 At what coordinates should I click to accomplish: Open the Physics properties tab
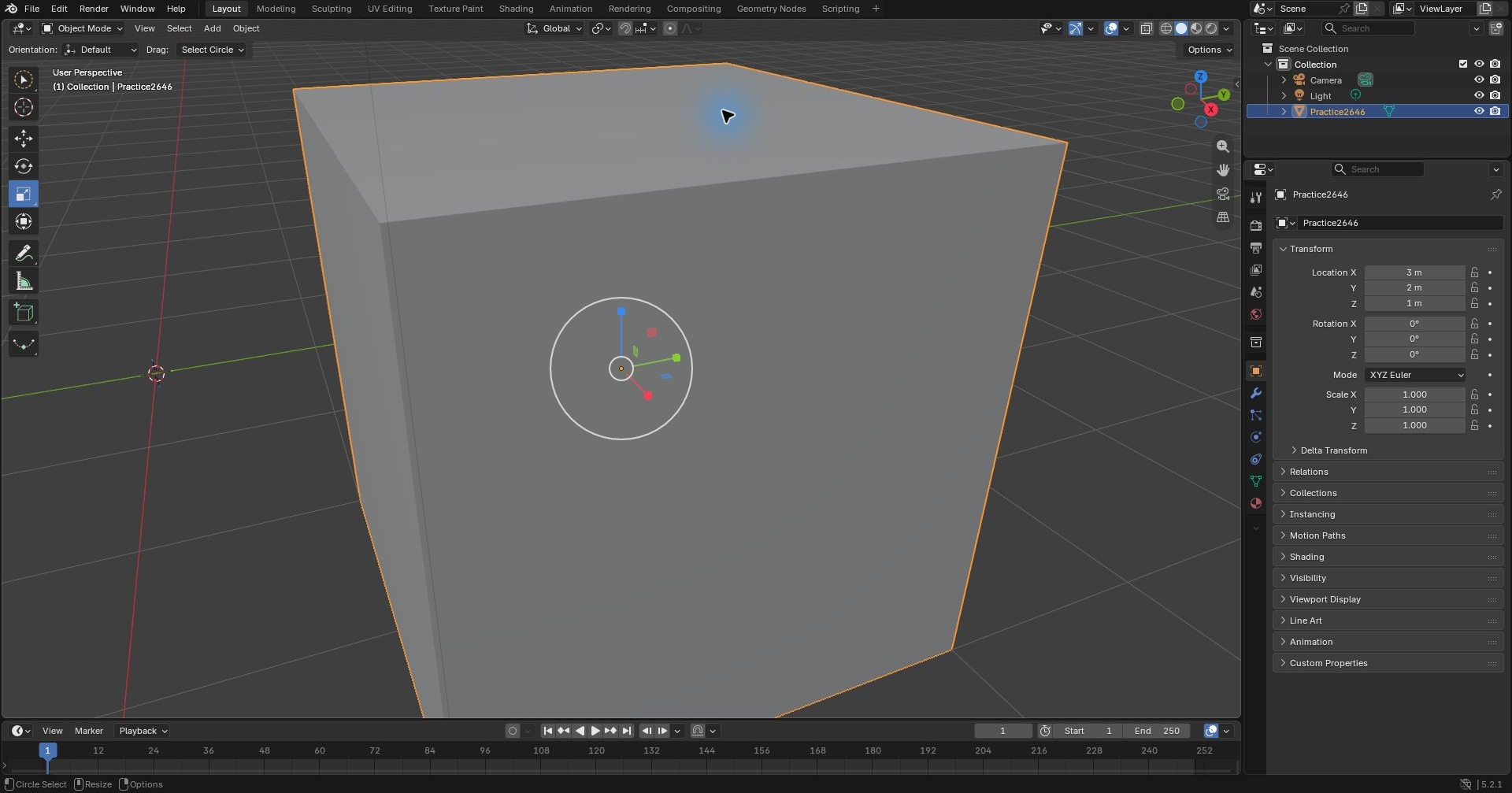[1256, 437]
